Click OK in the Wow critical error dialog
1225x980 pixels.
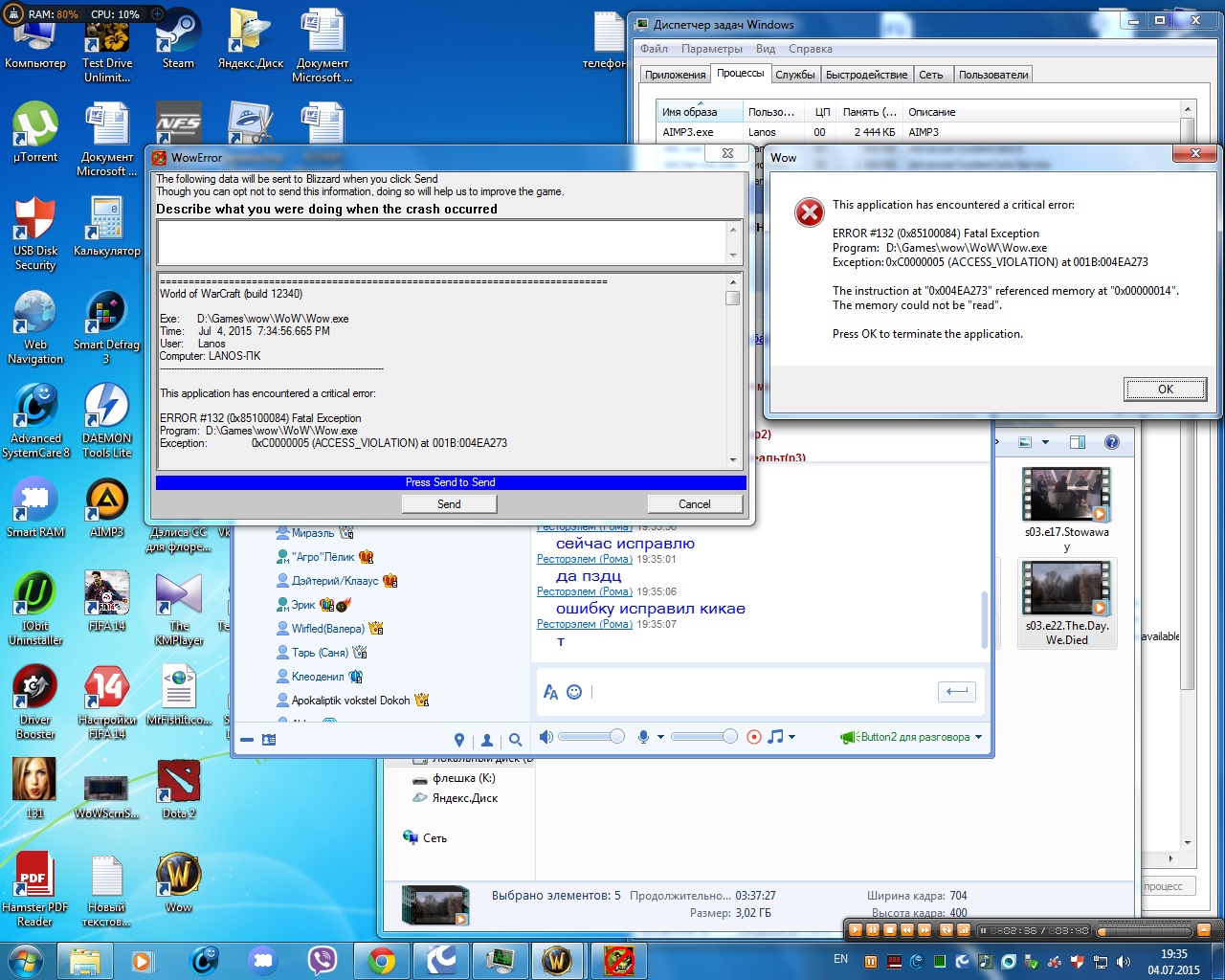1166,389
